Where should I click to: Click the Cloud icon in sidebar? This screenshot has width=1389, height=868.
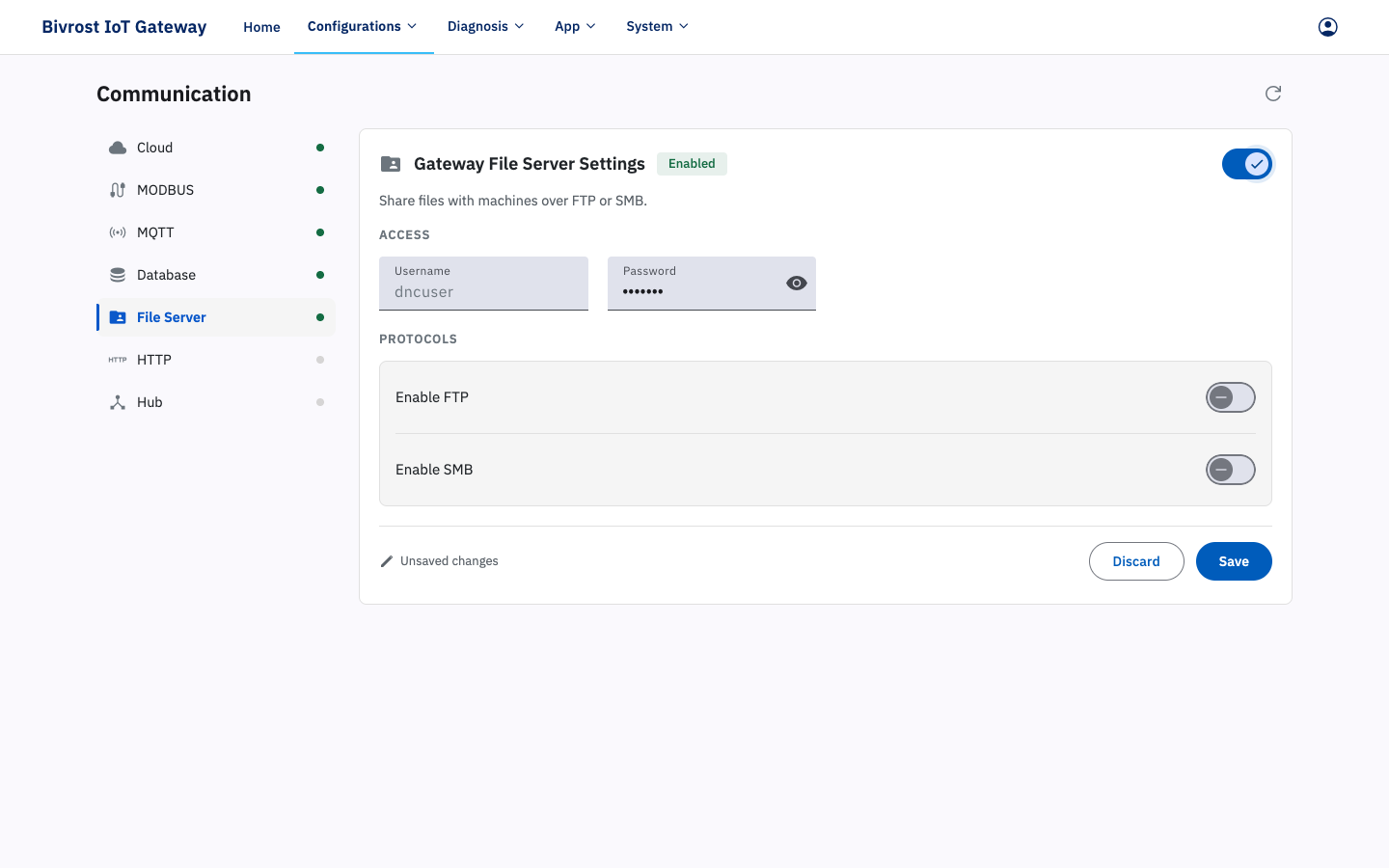click(118, 148)
